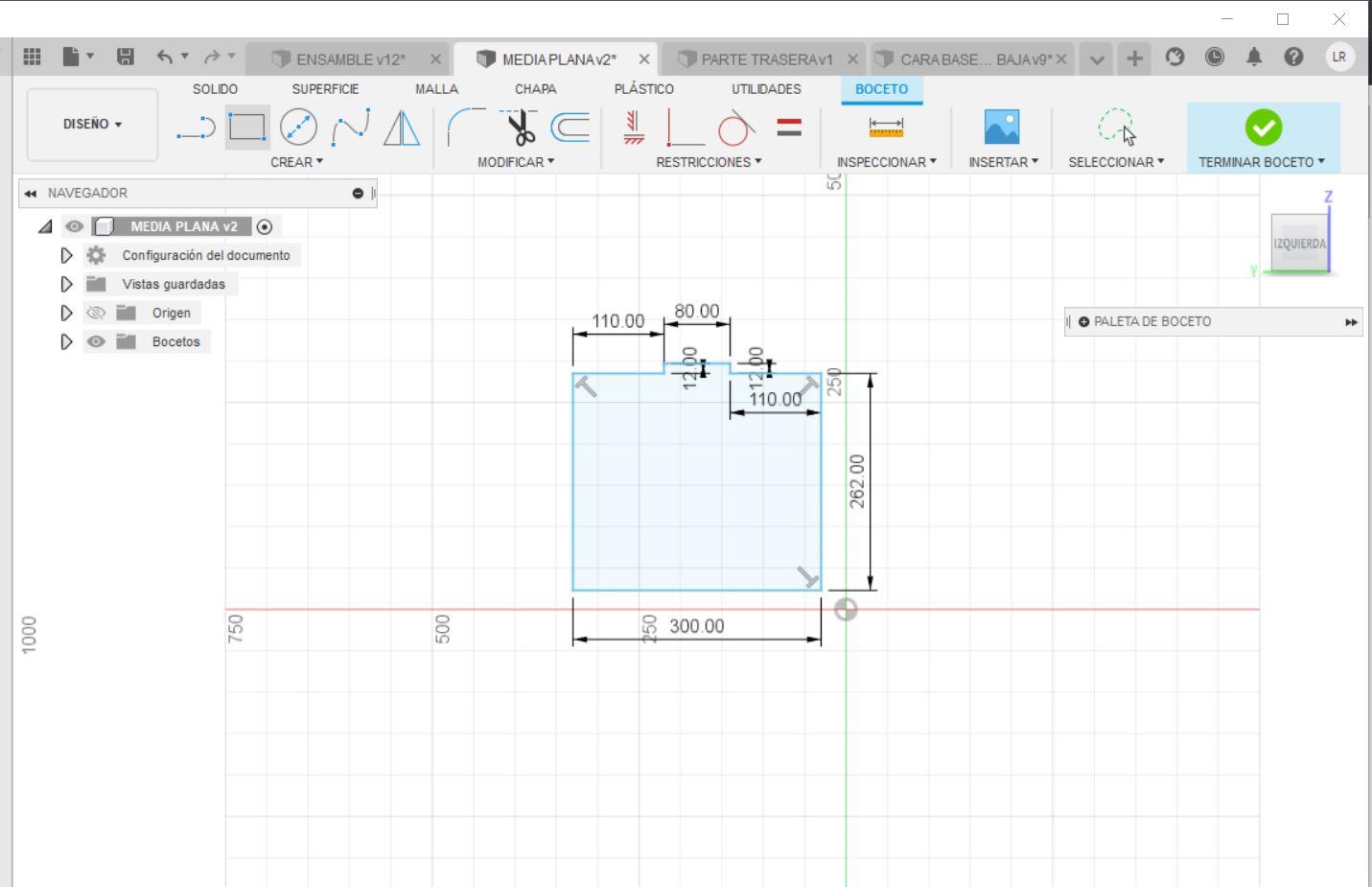Open the File menu icon

pos(78,57)
